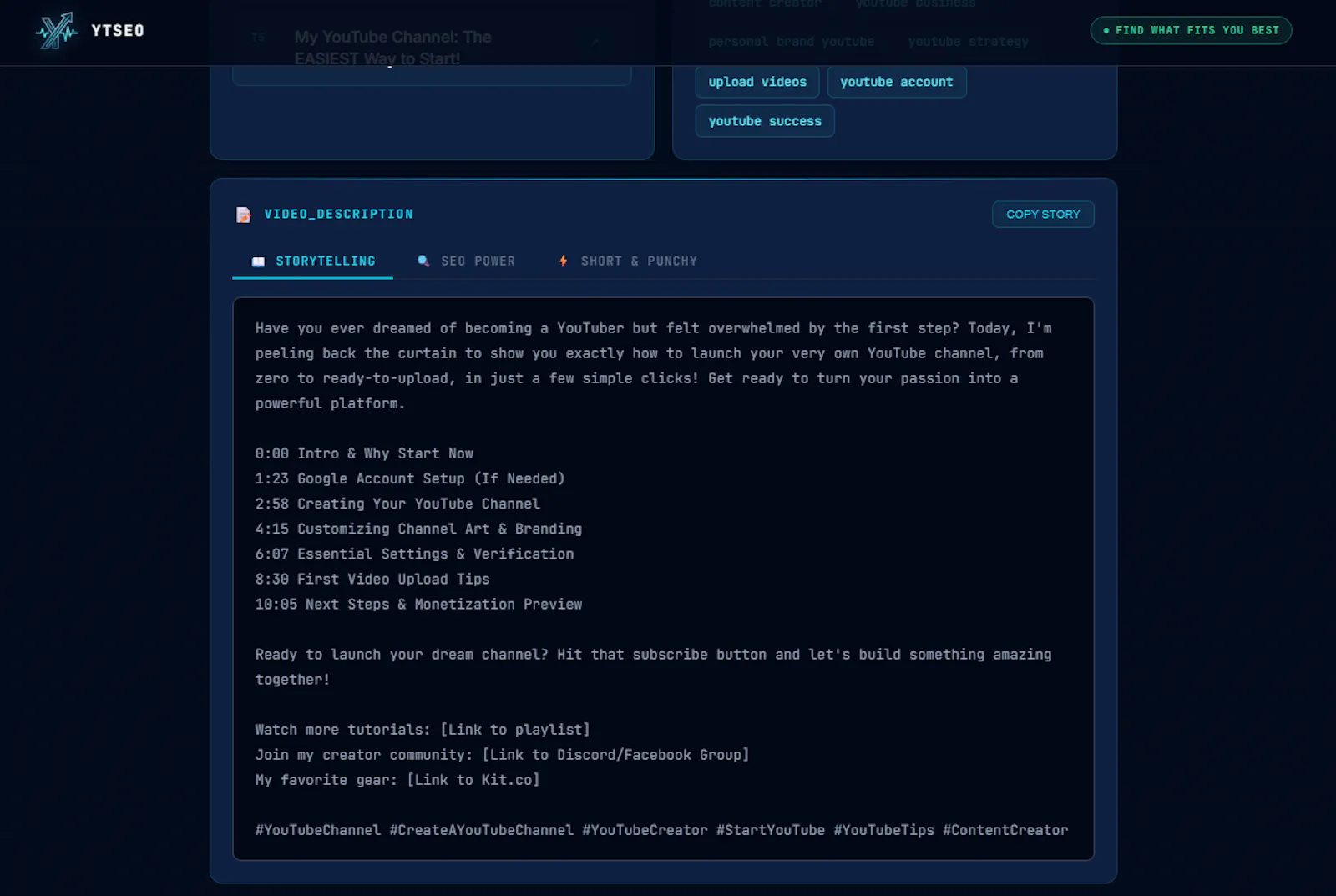The width and height of the screenshot is (1336, 896).
Task: Click the document icon beside VIDEO_DESCRIPTION
Action: [243, 215]
